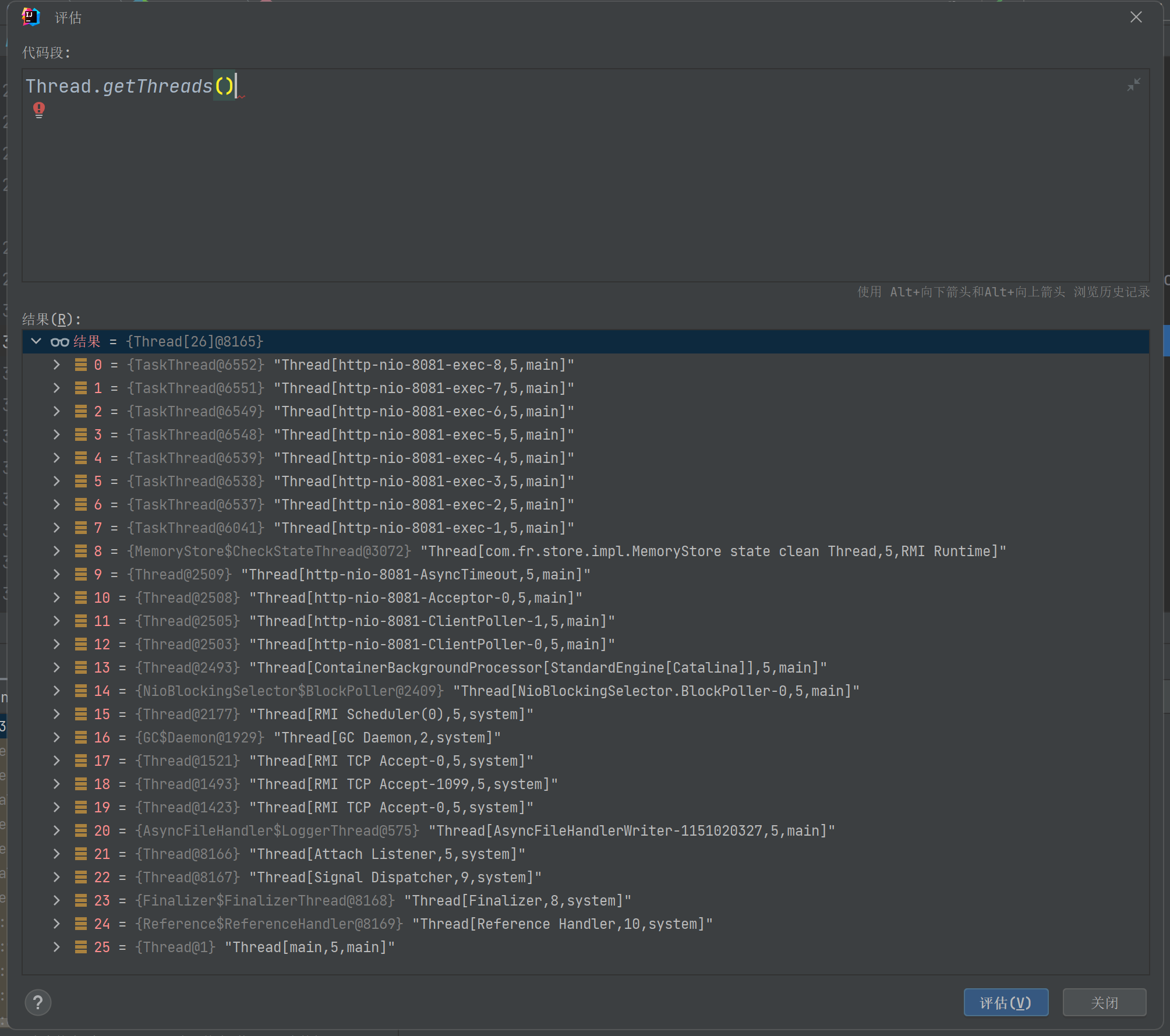Expand the MemoryStore state clean Thread entry
This screenshot has height=1036, width=1170.
[x=56, y=551]
